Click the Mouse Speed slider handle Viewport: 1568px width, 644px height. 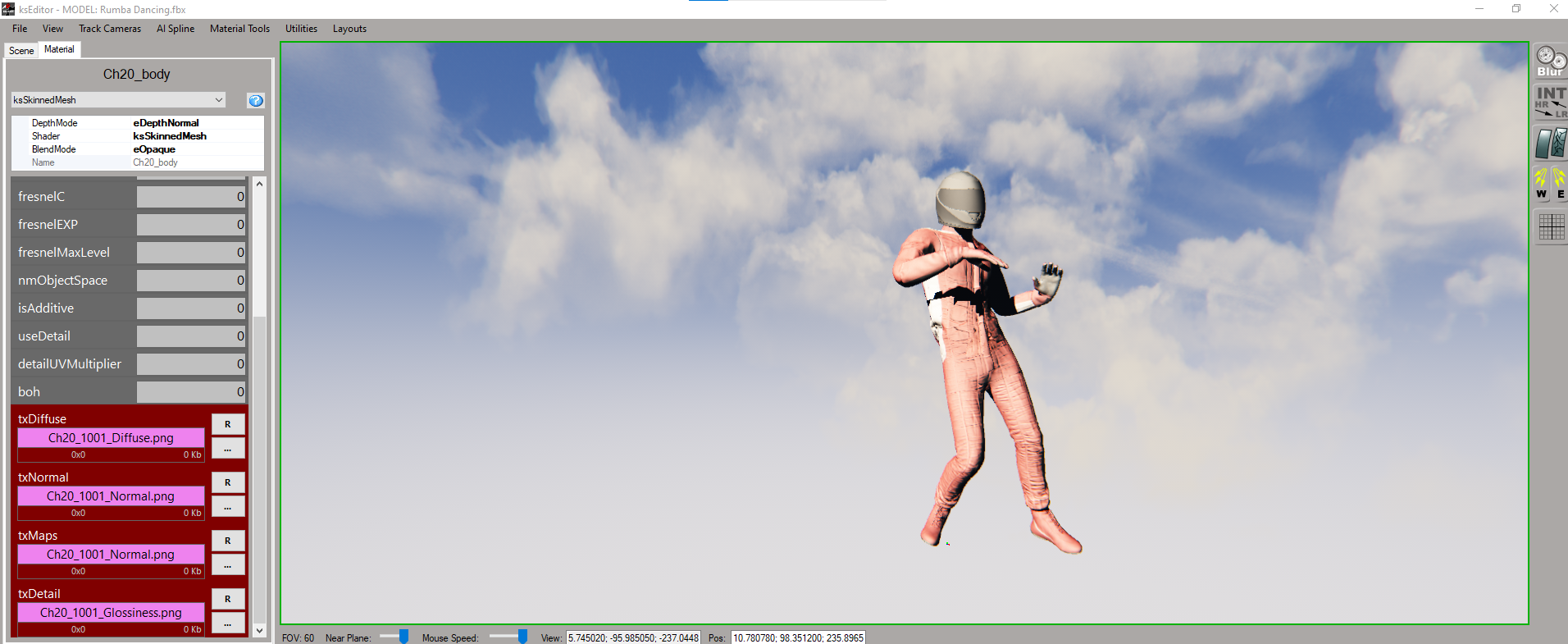522,637
